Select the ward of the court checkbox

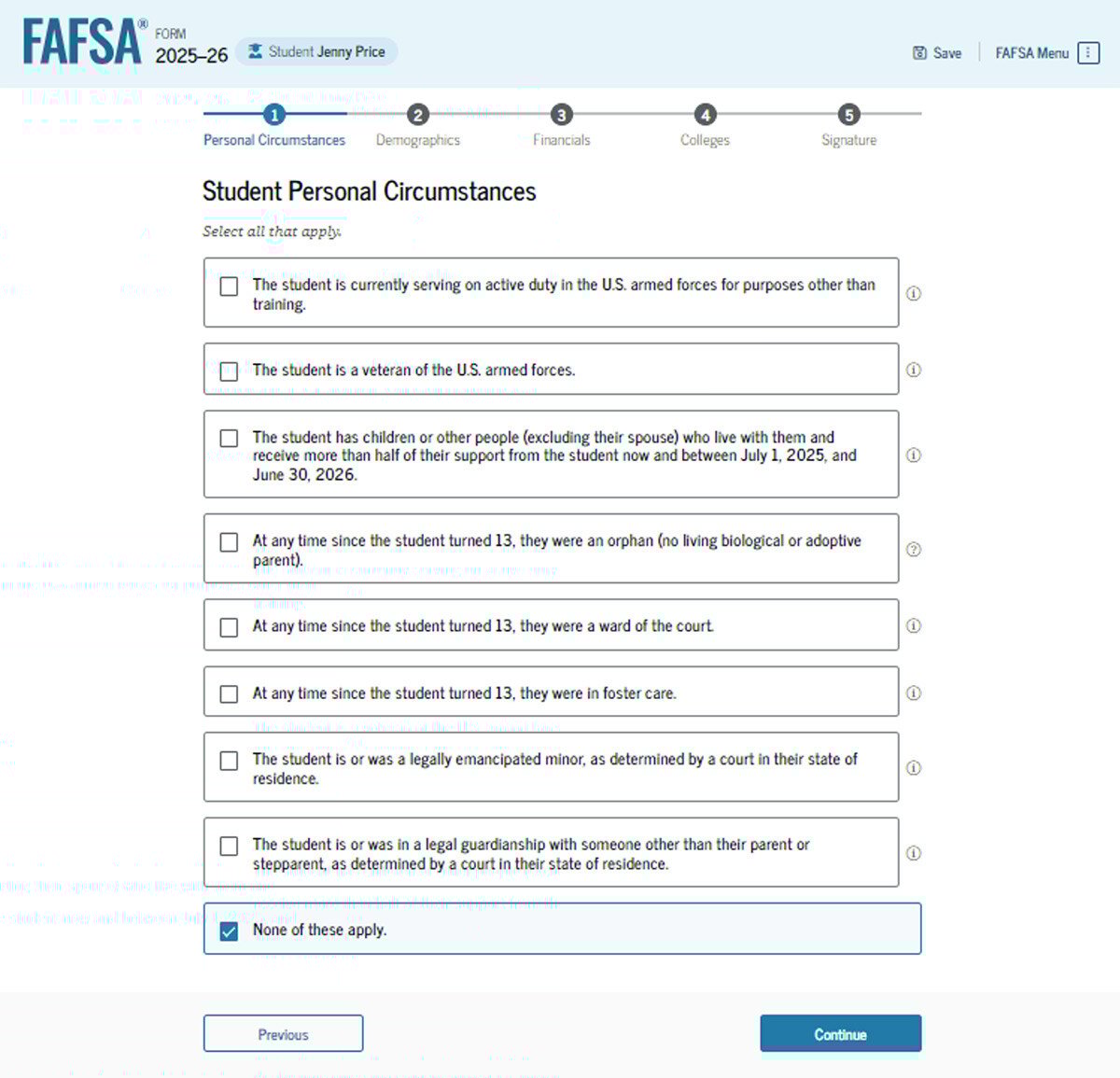click(x=229, y=626)
